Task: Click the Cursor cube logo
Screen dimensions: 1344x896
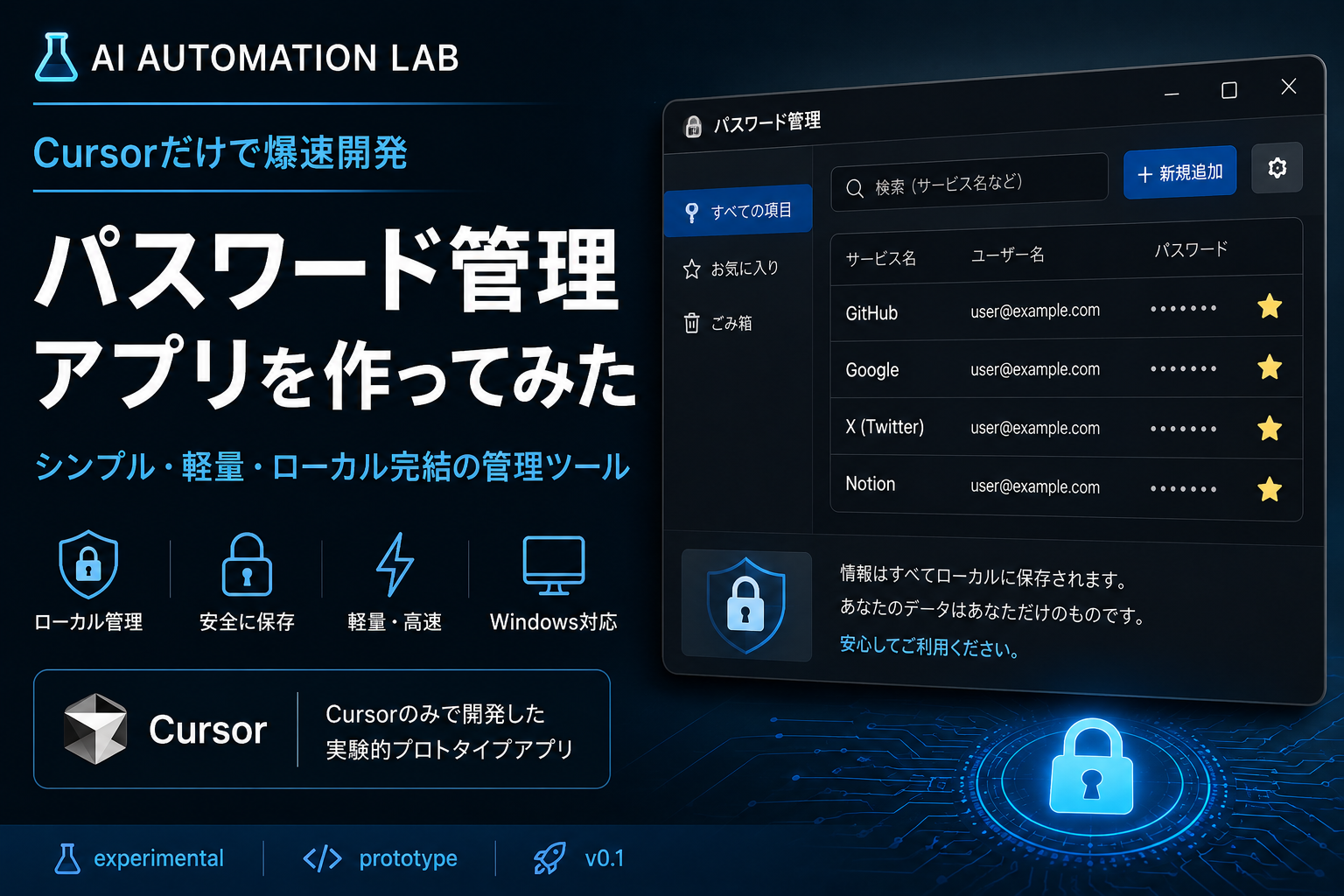Action: coord(95,729)
